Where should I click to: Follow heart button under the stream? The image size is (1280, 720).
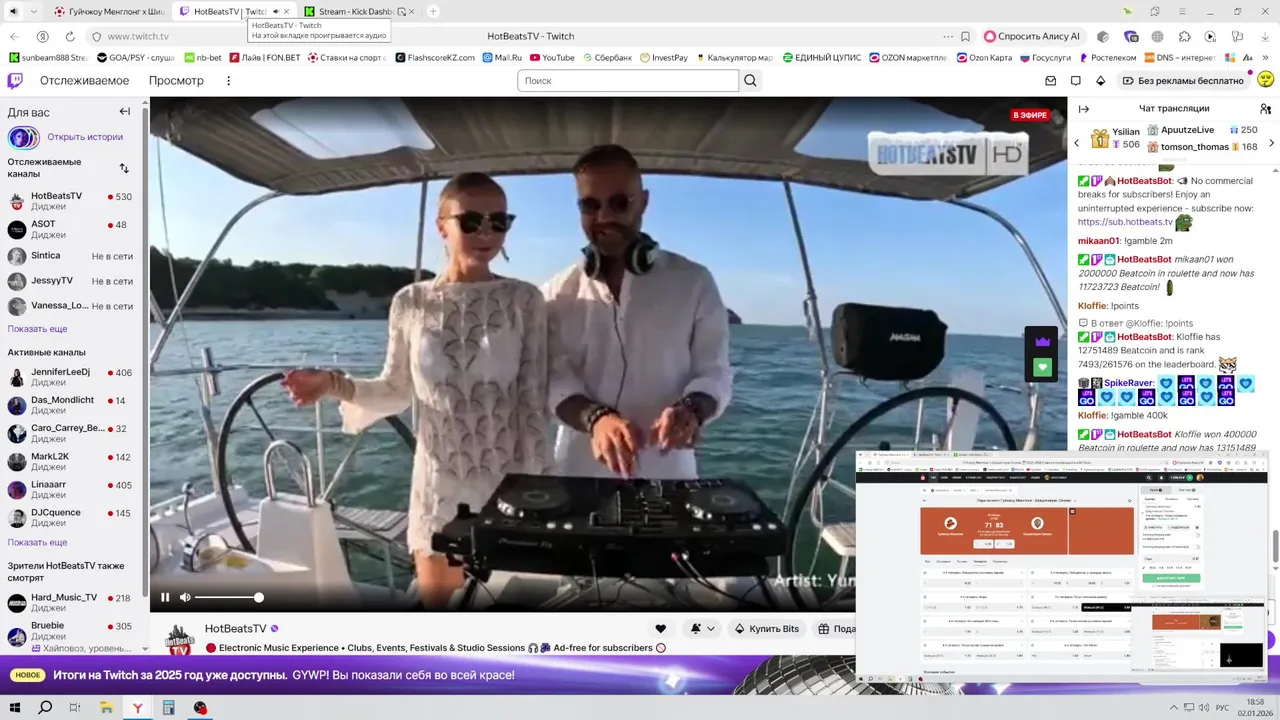pos(660,628)
